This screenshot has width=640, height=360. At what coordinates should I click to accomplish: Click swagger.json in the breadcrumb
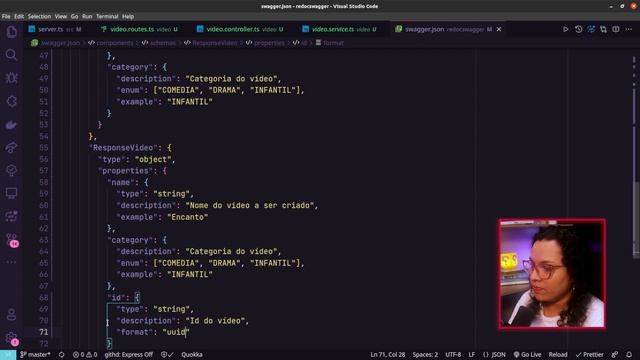pyautogui.click(x=60, y=43)
